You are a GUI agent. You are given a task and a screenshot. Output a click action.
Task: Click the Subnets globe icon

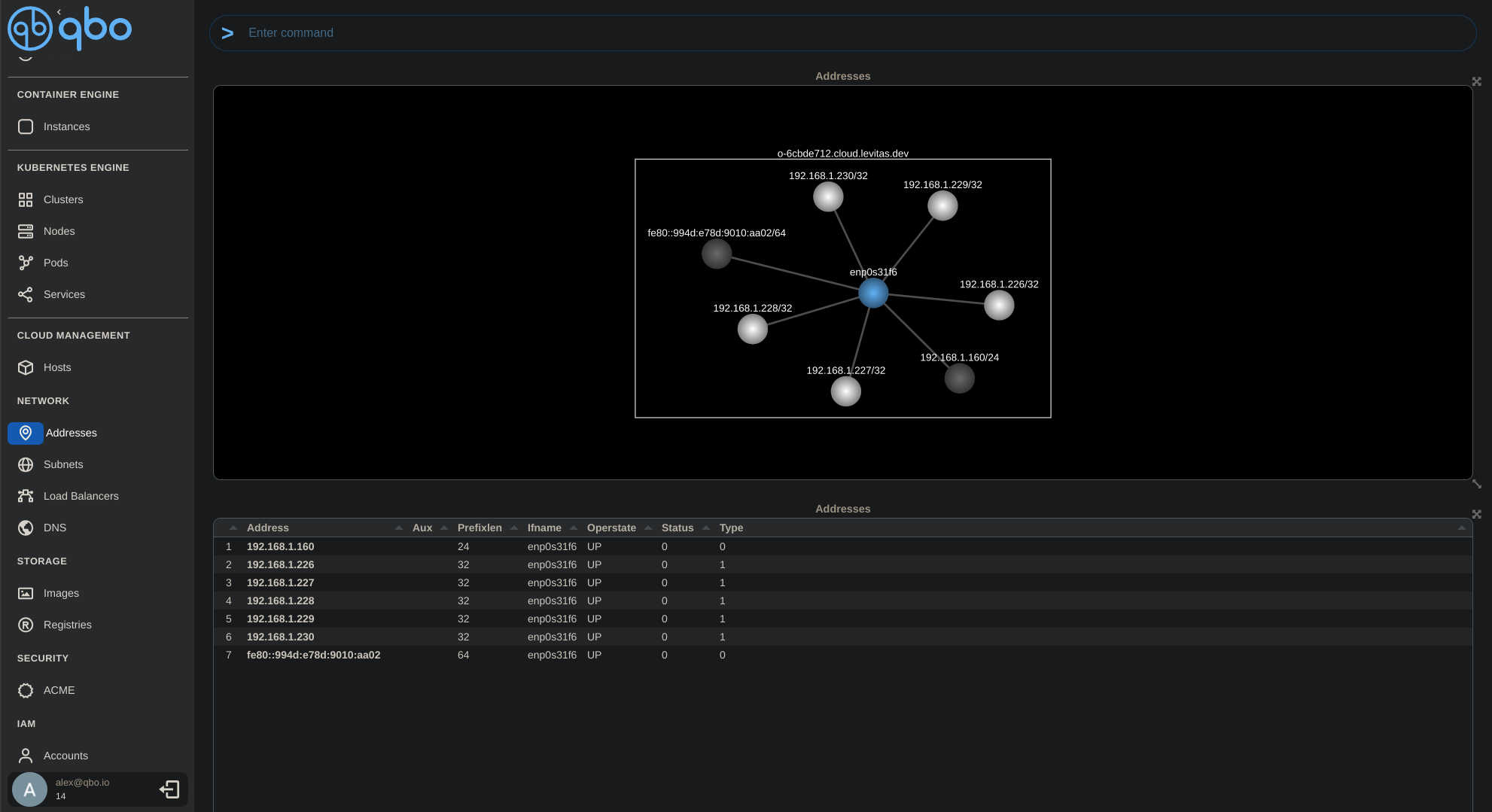click(x=26, y=464)
